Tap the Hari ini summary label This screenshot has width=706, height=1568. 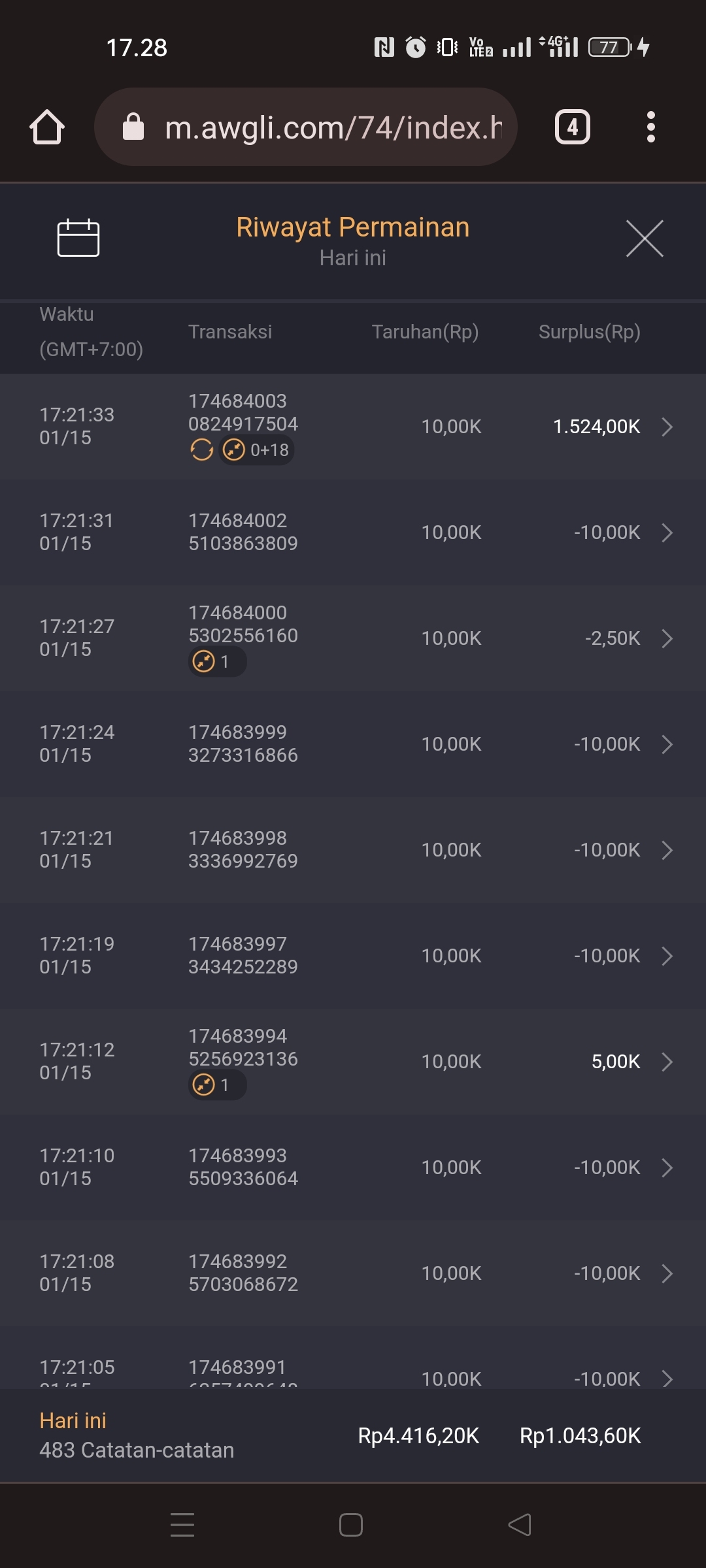pyautogui.click(x=73, y=1420)
